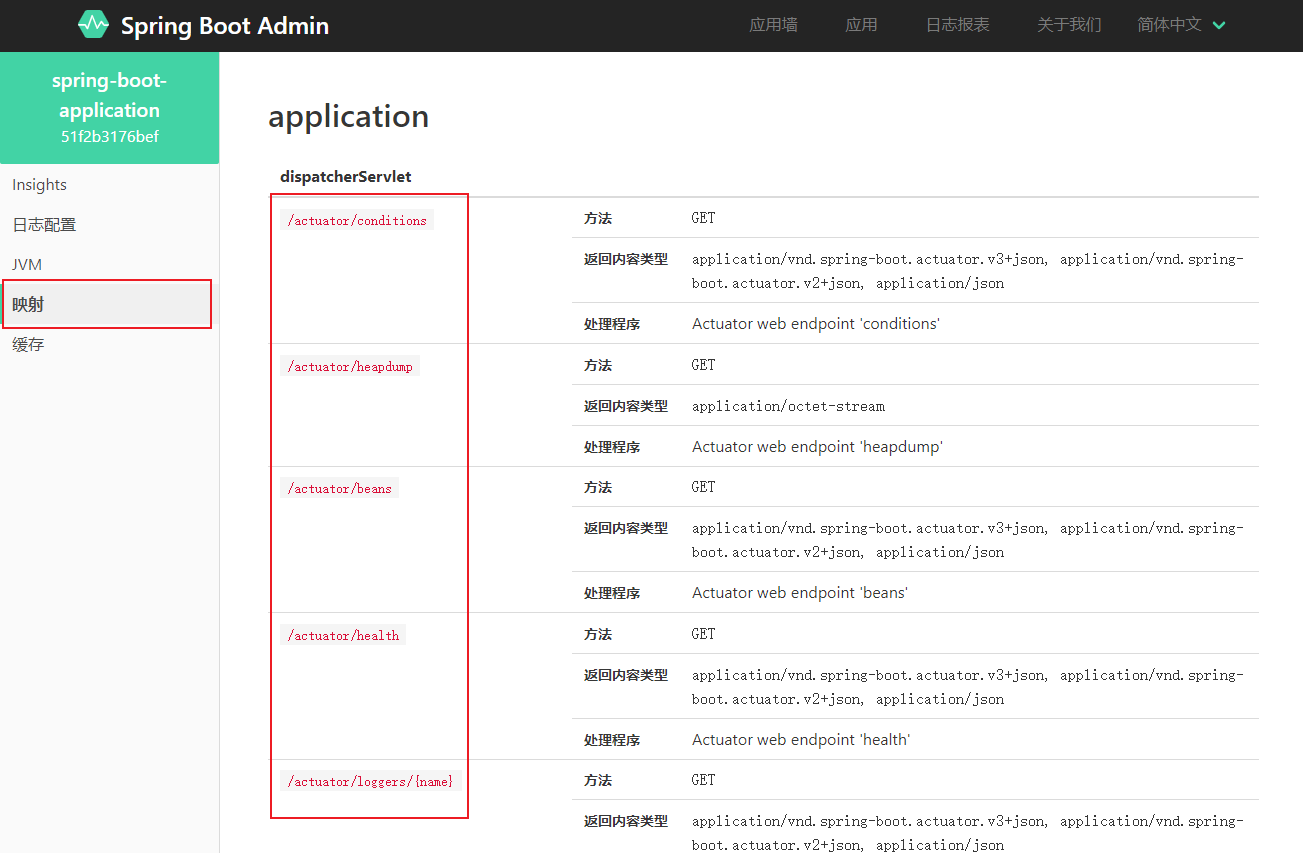Click the GET method of /actuator/loggers/{name}
1303x853 pixels.
[704, 780]
